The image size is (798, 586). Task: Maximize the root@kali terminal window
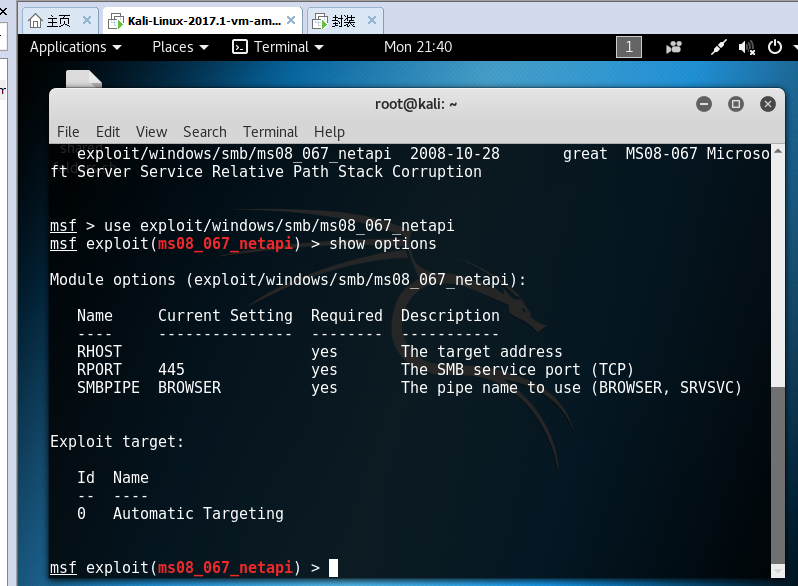(735, 104)
